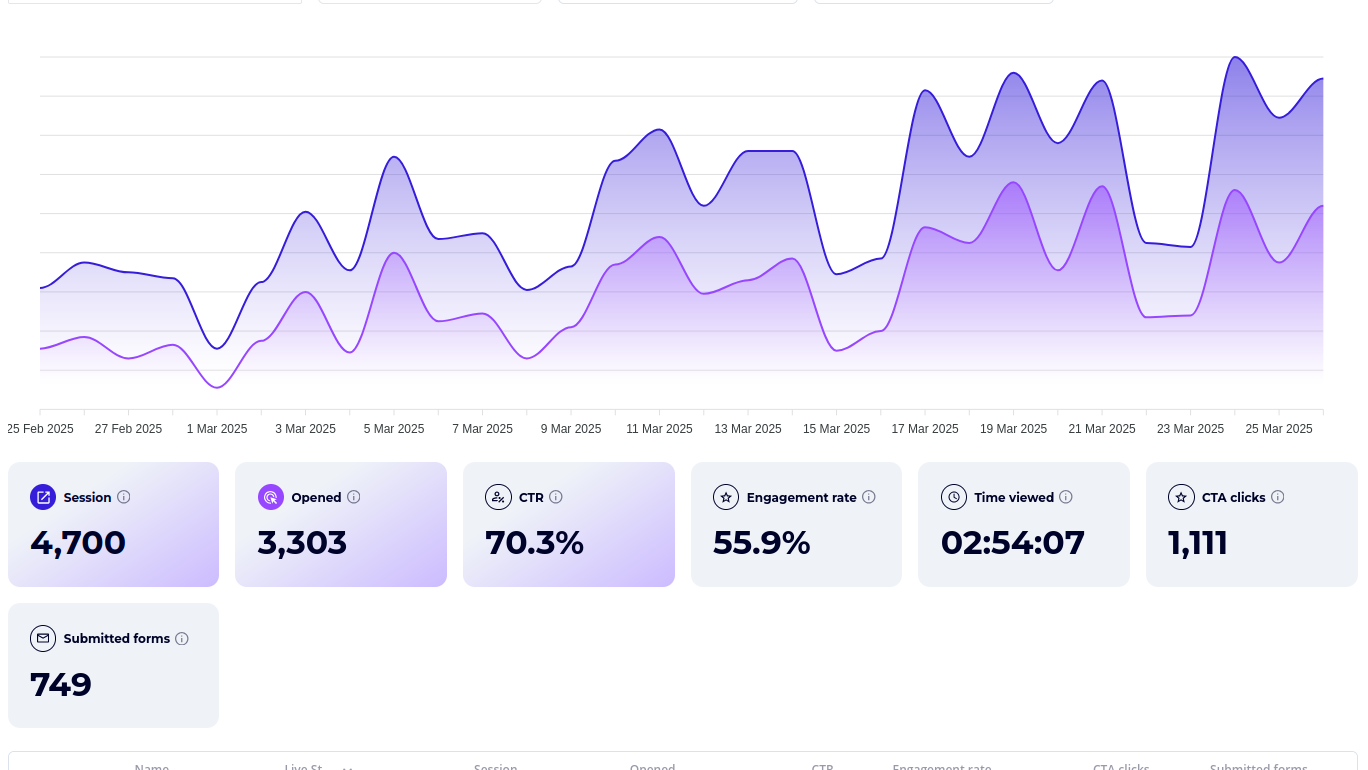
Task: Click the Session edit/pencil icon
Action: coord(43,497)
